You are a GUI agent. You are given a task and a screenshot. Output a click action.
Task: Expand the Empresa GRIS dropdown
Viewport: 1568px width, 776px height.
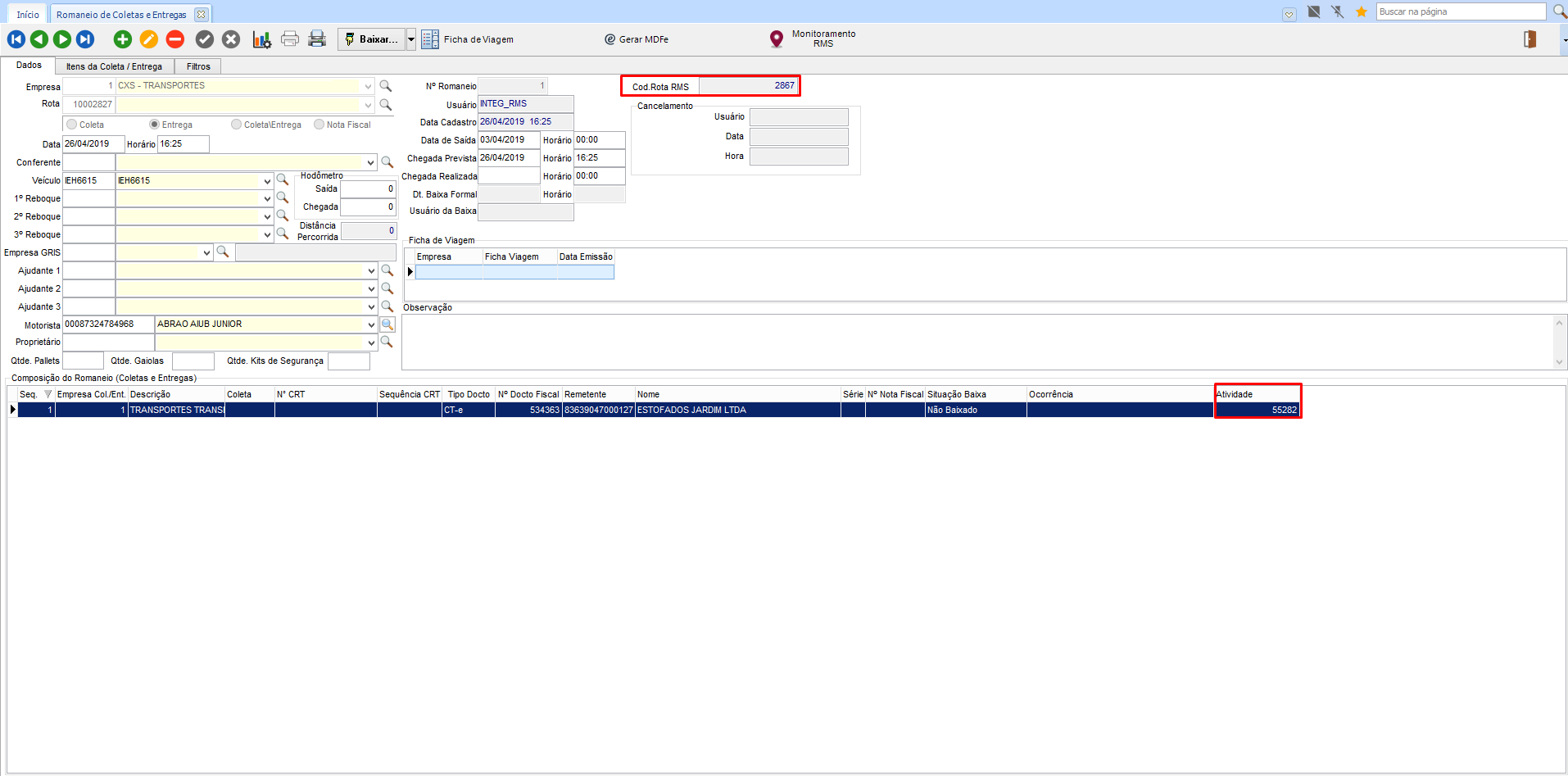click(206, 252)
